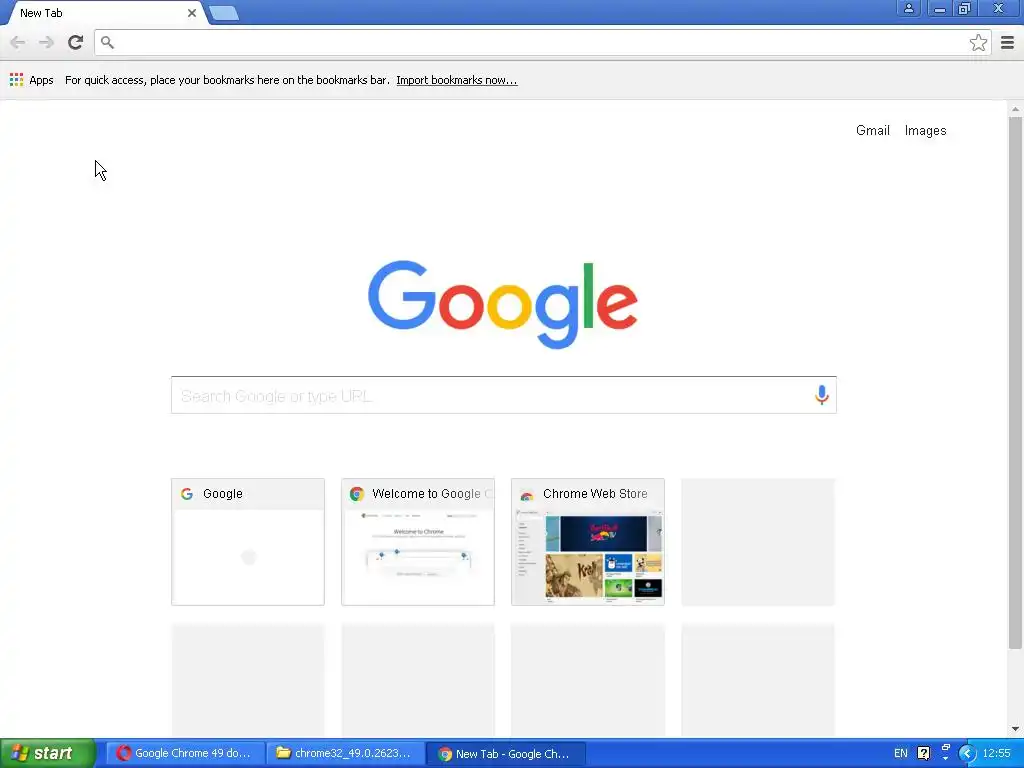
Task: Open the Chrome Web Store thumbnail
Action: [x=588, y=542]
